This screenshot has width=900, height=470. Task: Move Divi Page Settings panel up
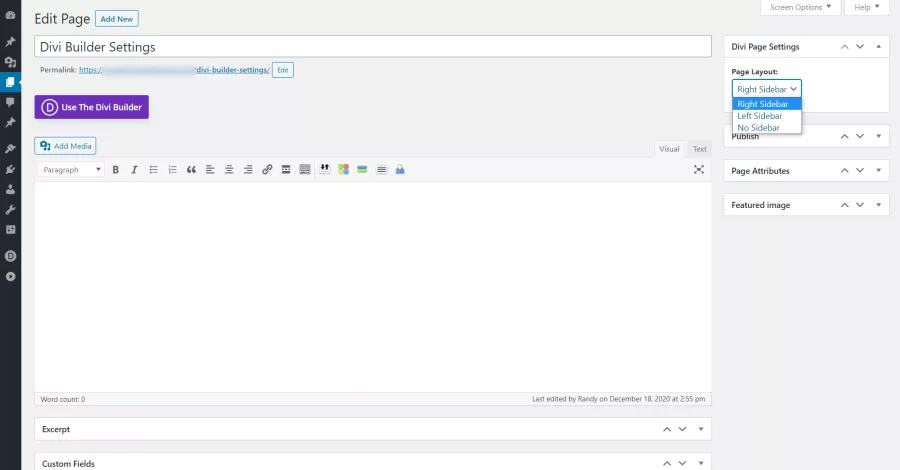pos(844,46)
